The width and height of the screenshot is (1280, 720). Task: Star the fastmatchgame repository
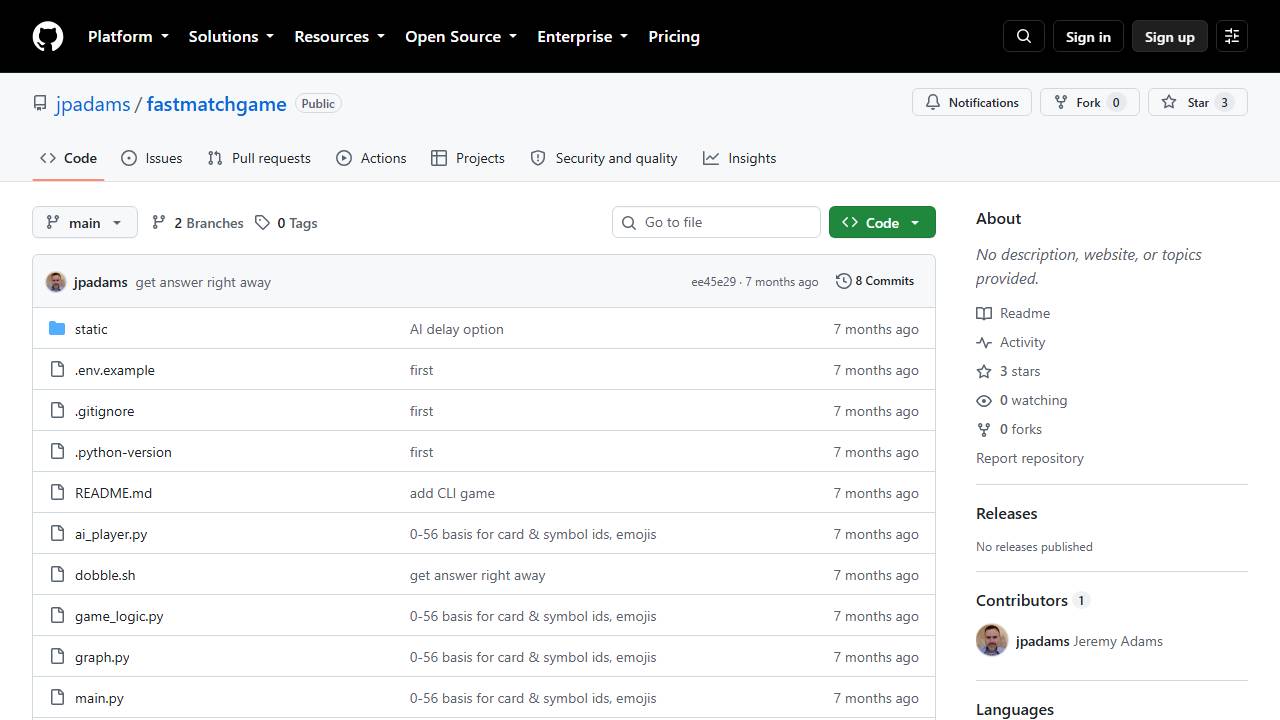(1198, 102)
